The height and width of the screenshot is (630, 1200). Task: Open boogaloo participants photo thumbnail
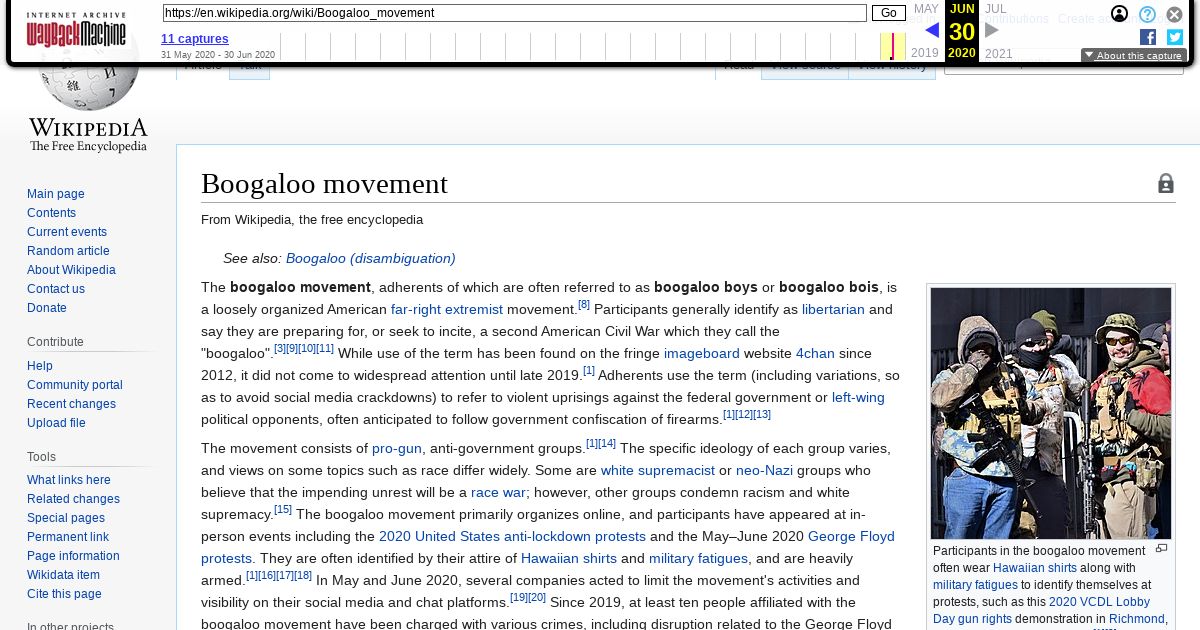pyautogui.click(x=1051, y=414)
